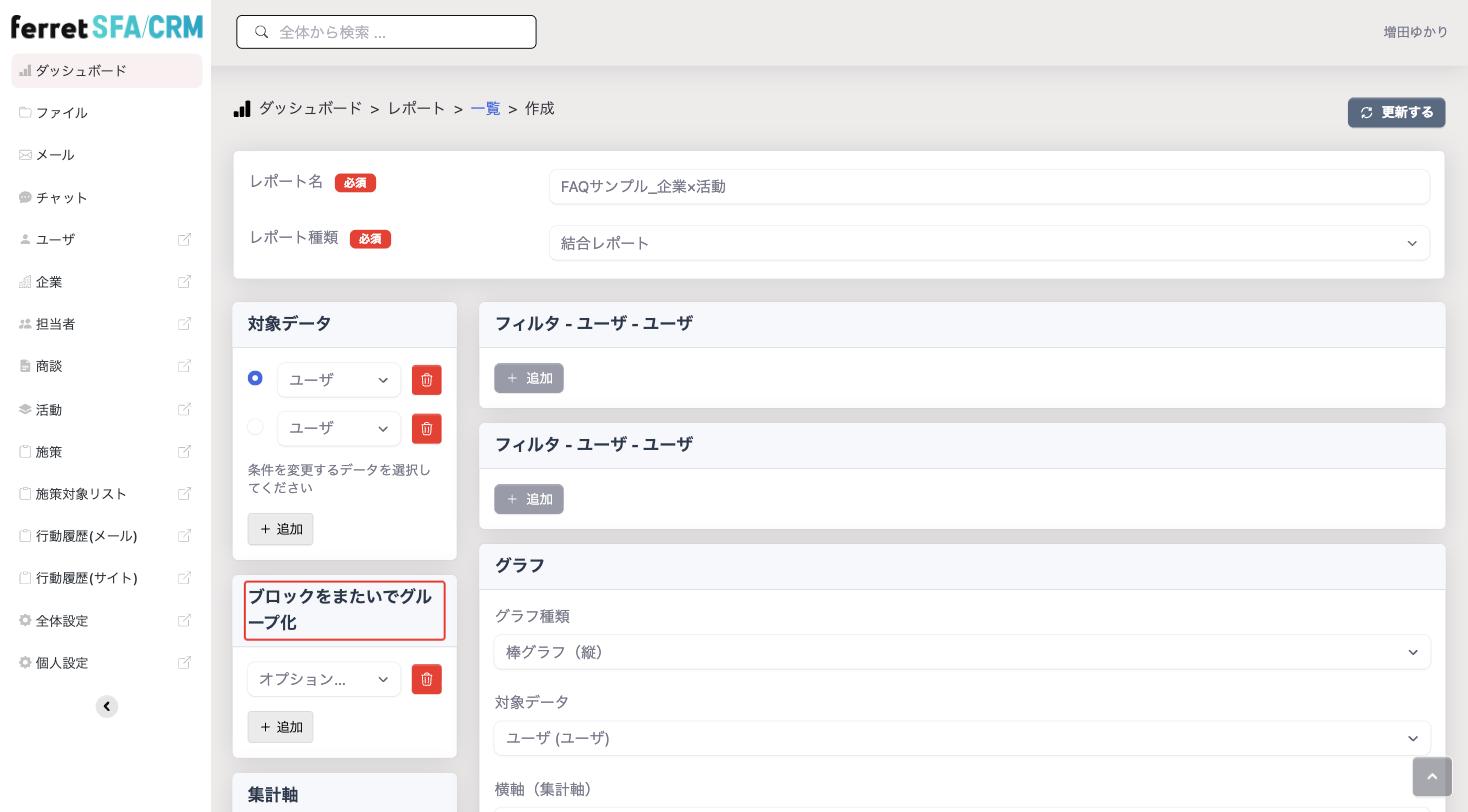The image size is (1468, 812).
Task: Open second ユーザ data dropdown
Action: pos(339,429)
